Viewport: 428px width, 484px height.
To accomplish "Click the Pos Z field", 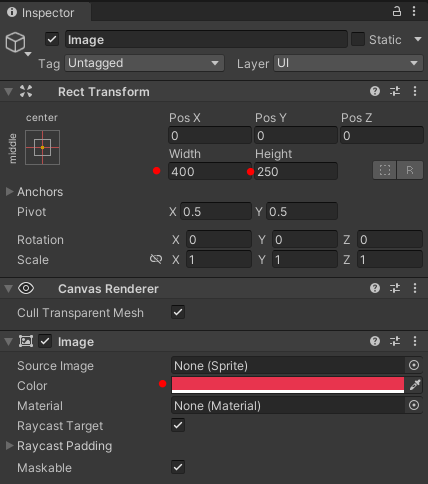I will pyautogui.click(x=382, y=135).
